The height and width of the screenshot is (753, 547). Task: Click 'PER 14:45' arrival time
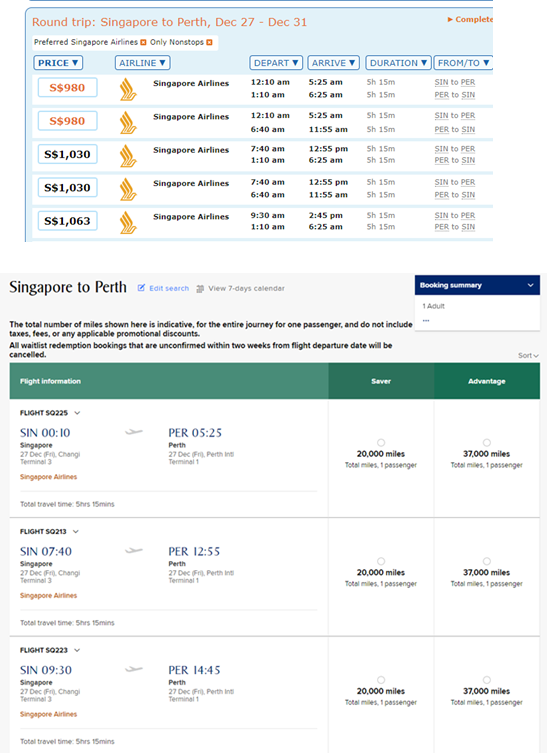[194, 670]
